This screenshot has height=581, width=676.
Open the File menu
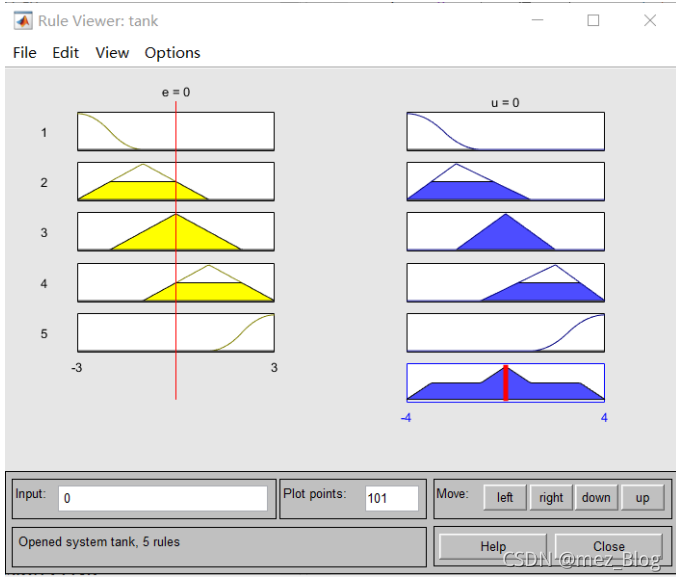click(x=25, y=53)
